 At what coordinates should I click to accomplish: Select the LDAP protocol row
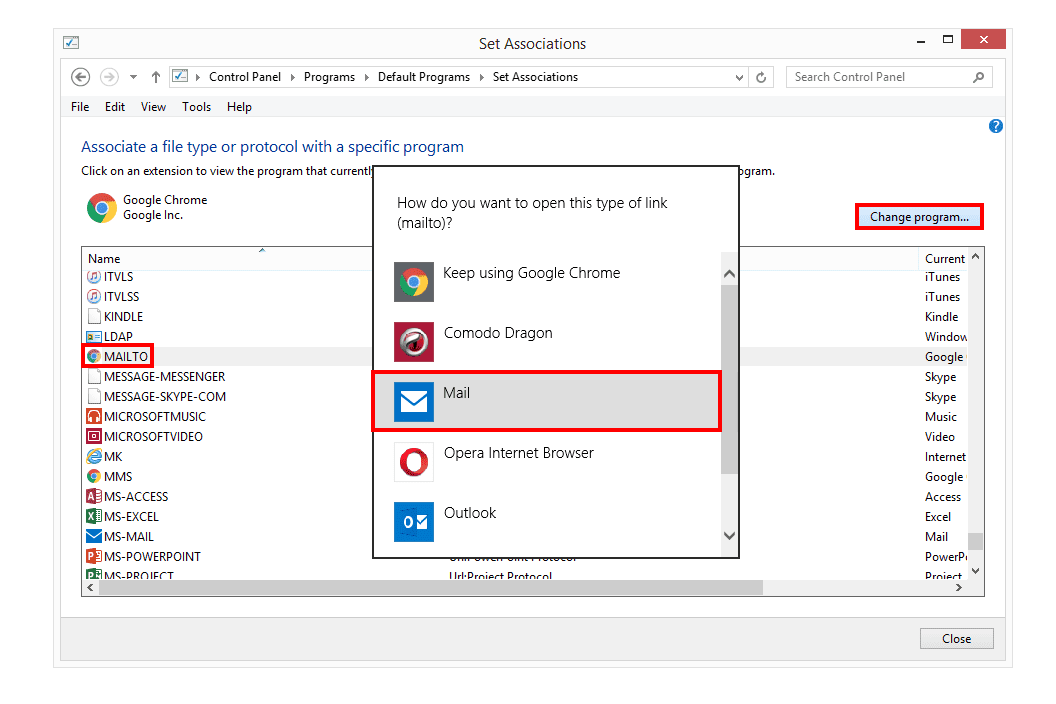[118, 337]
